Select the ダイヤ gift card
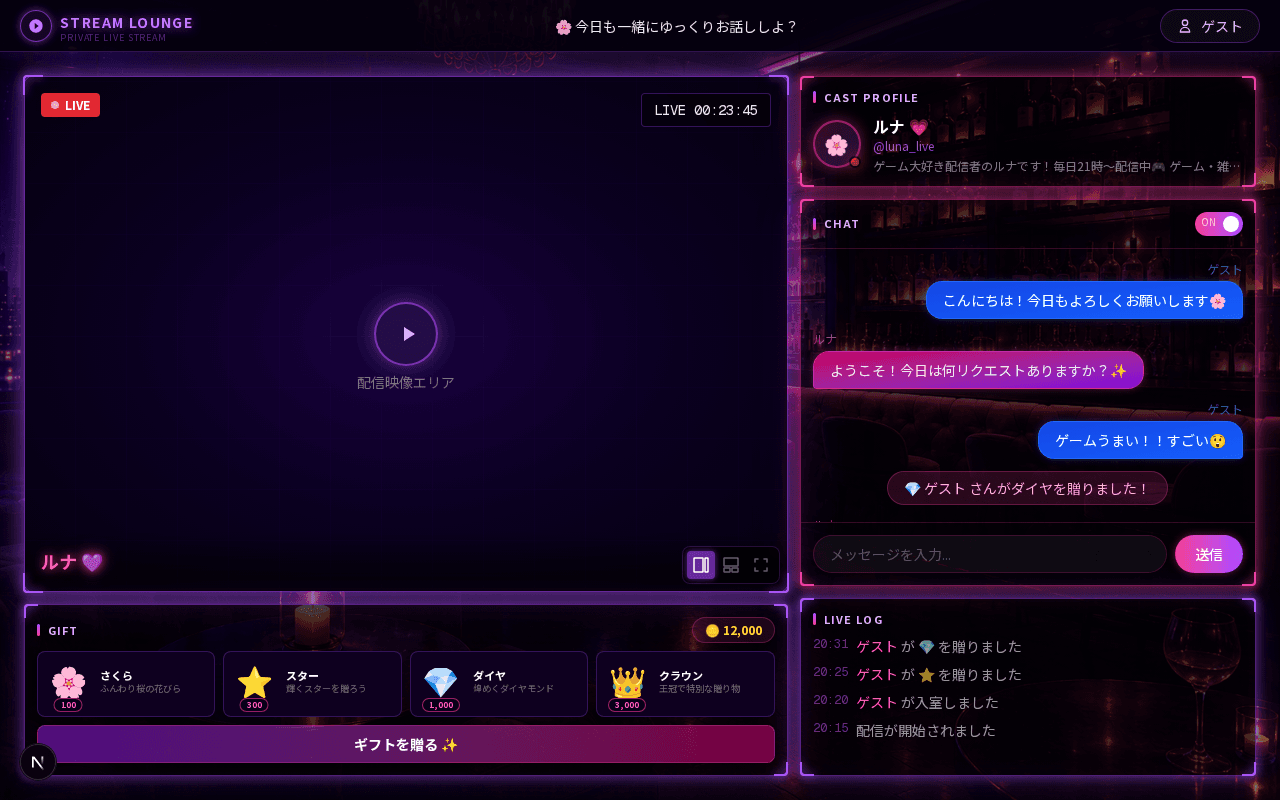This screenshot has height=800, width=1280. point(499,684)
